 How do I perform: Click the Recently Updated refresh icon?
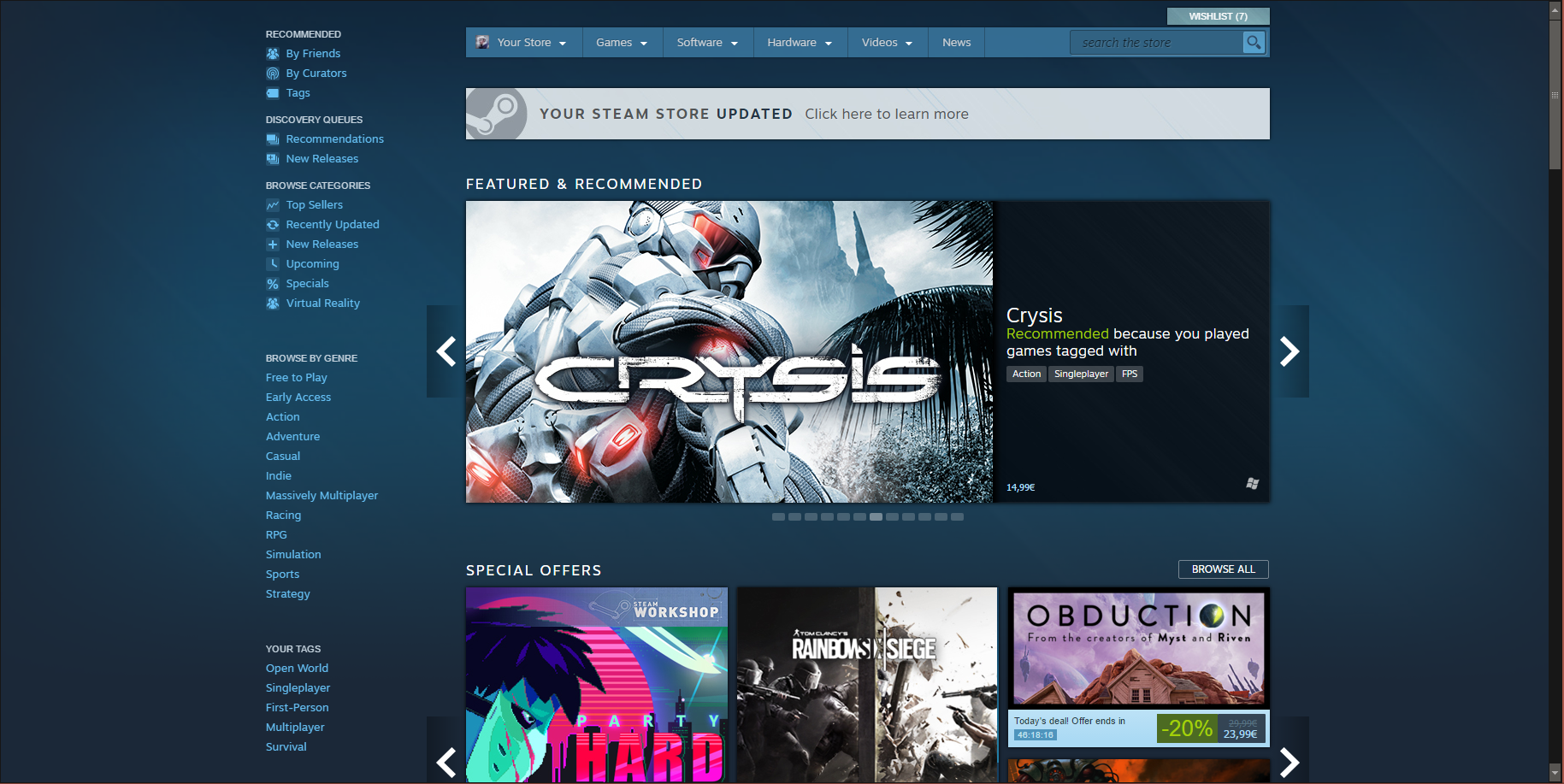273,225
